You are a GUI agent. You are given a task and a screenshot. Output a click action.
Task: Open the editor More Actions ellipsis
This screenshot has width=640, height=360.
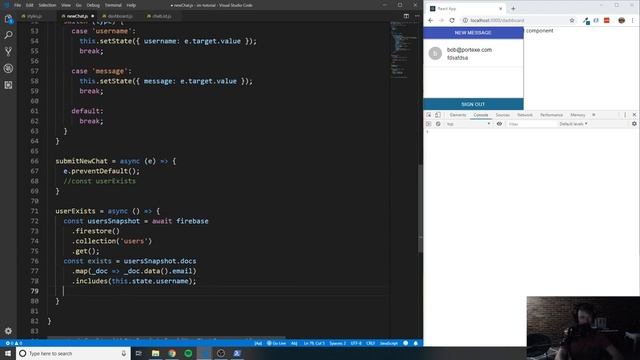(x=417, y=16)
